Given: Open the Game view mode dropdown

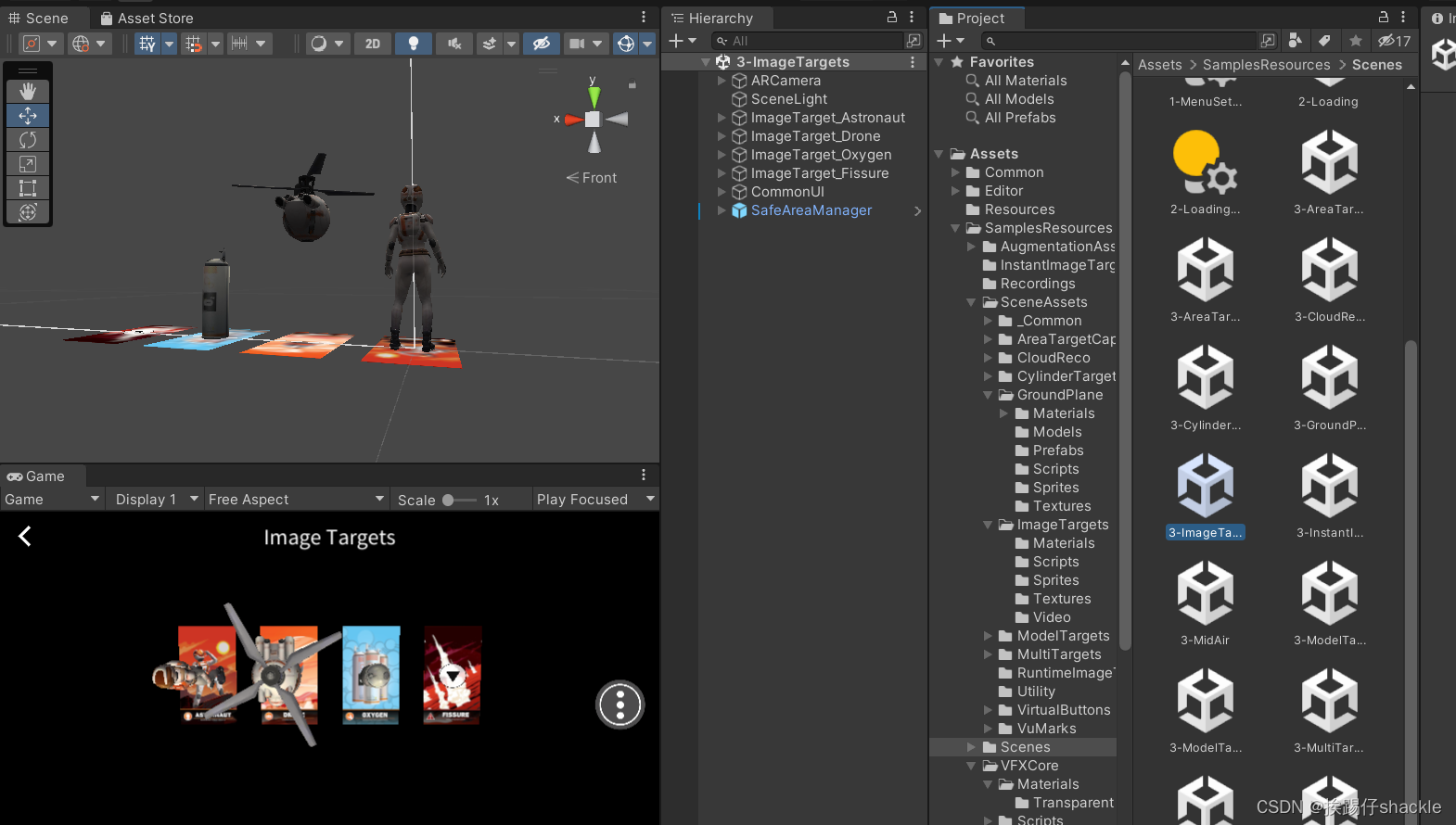Looking at the screenshot, I should tap(52, 500).
